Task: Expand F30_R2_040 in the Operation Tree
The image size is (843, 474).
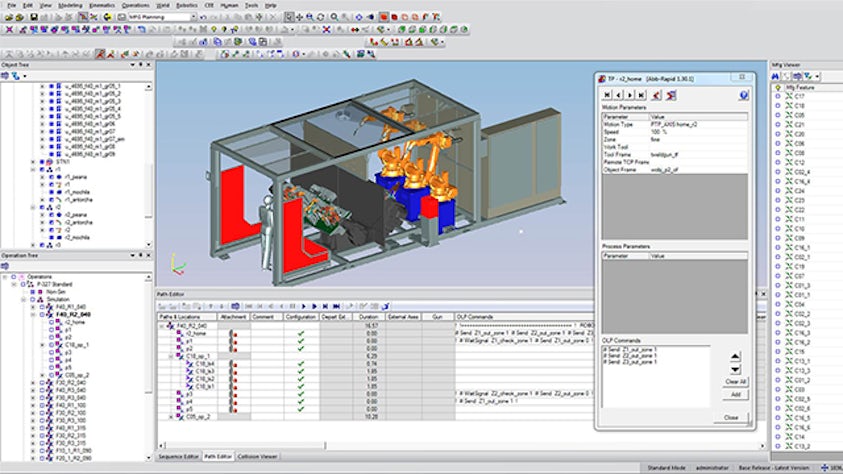Action: tap(34, 383)
